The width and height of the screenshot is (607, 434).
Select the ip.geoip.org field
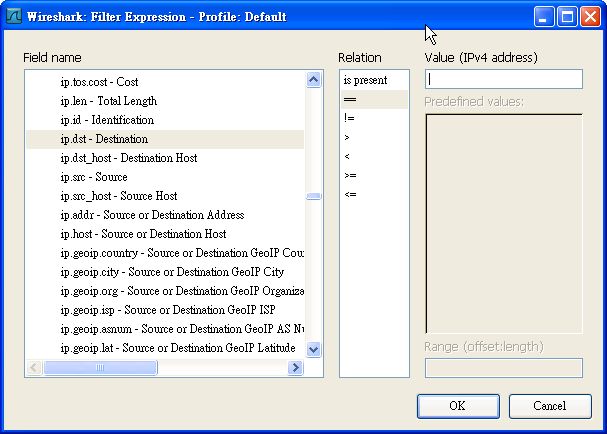click(x=165, y=291)
